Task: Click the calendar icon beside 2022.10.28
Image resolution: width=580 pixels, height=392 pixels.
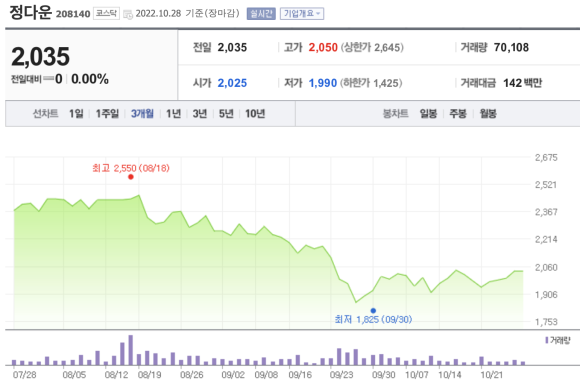Action: coord(128,14)
